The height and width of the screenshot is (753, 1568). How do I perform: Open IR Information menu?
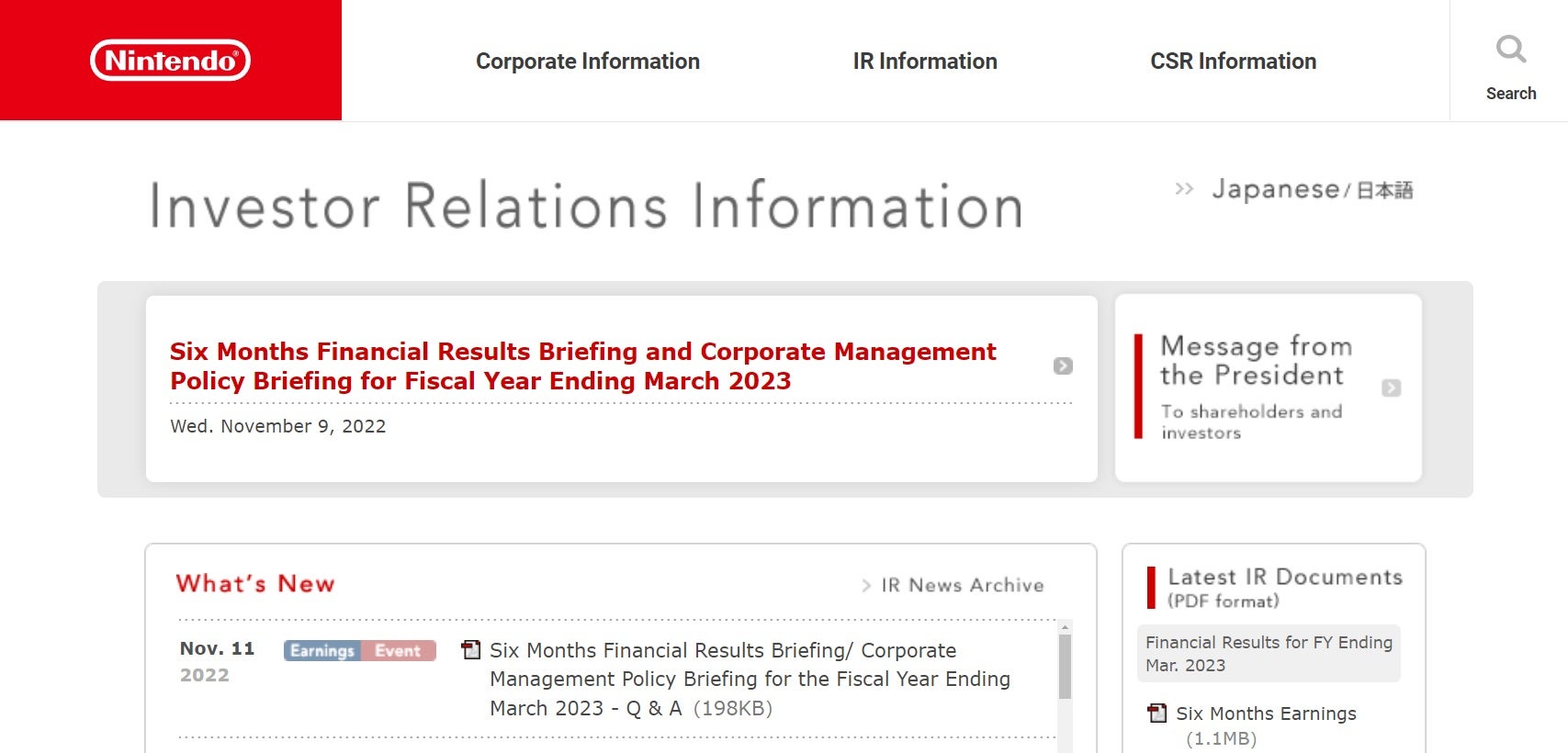click(x=925, y=62)
